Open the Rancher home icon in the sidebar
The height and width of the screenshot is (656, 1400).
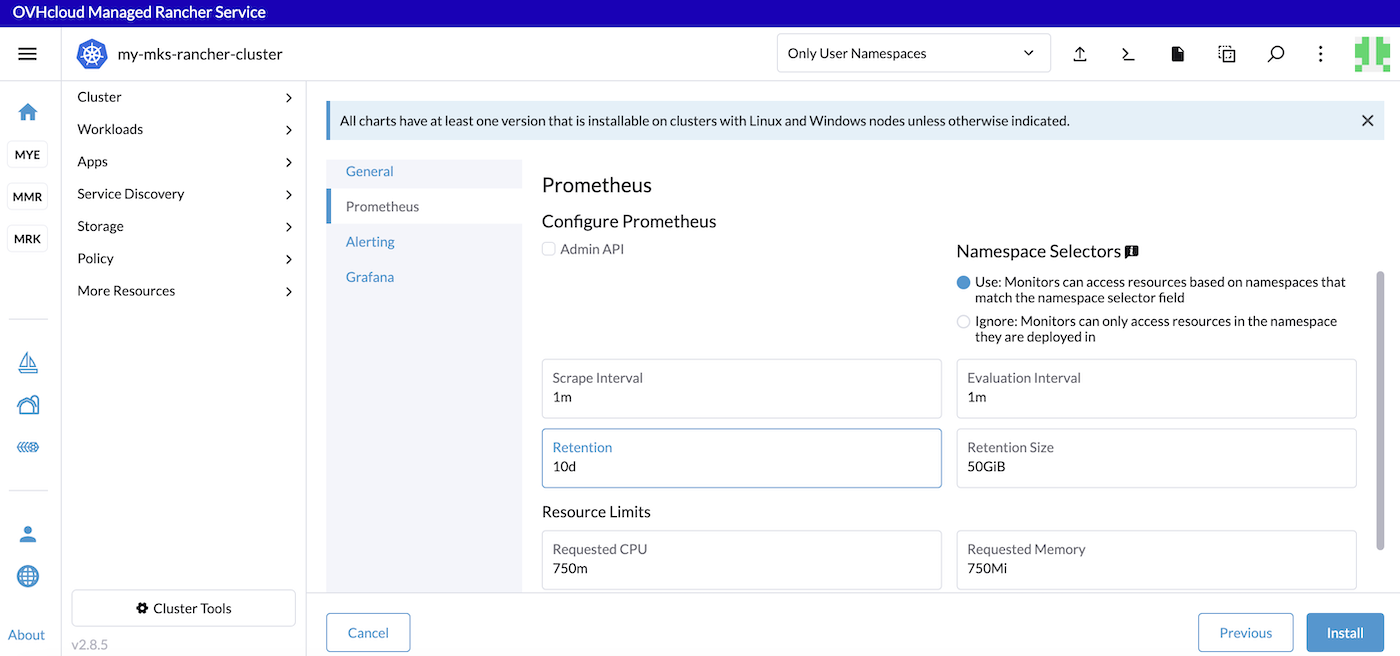(27, 114)
